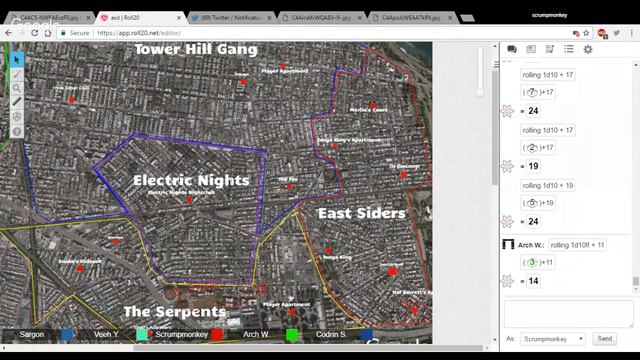Switch to the C4AmAhWQAEV-9.jpg browser tab
This screenshot has height=360, width=640.
[x=321, y=18]
